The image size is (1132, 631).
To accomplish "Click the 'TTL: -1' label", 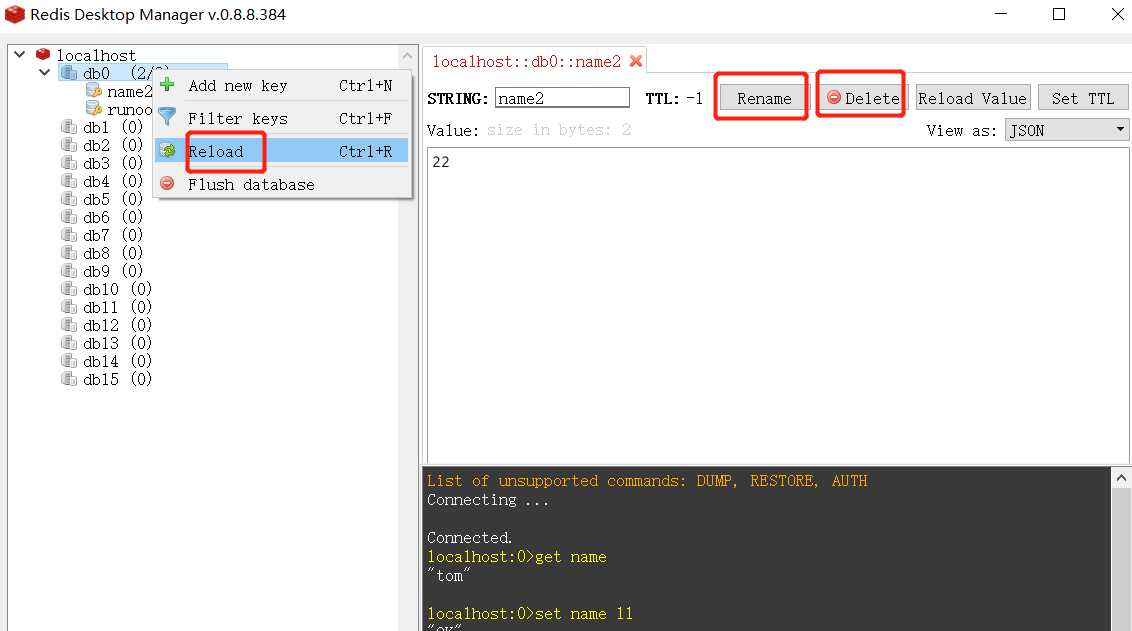I will tap(674, 98).
